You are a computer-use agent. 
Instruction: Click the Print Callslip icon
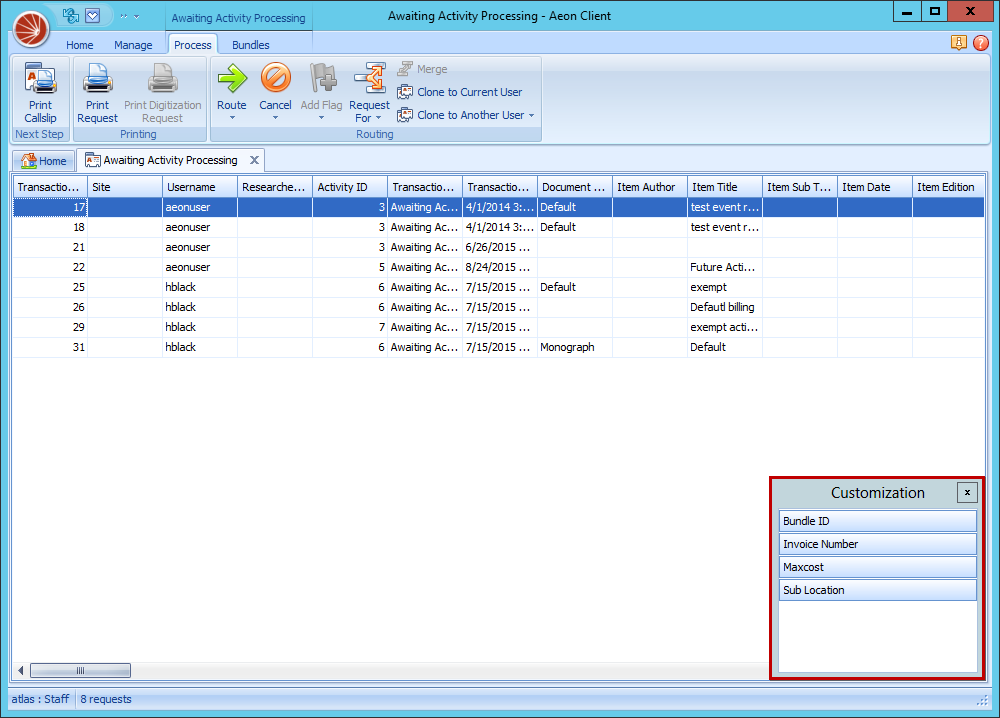coord(40,79)
